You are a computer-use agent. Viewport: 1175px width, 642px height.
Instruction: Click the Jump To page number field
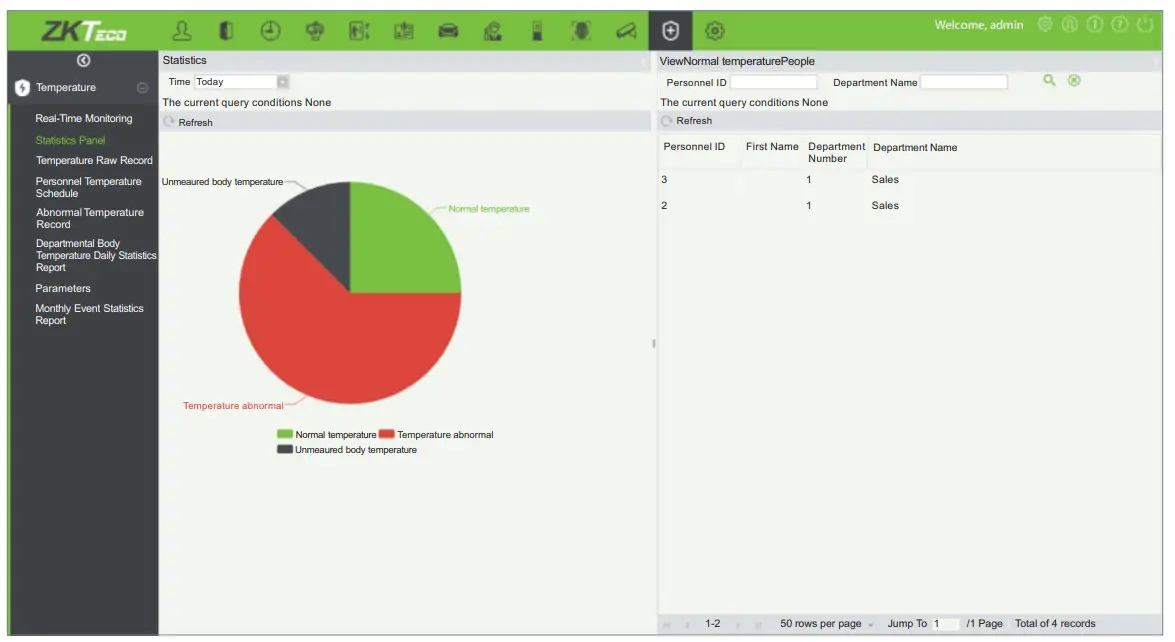(x=945, y=623)
